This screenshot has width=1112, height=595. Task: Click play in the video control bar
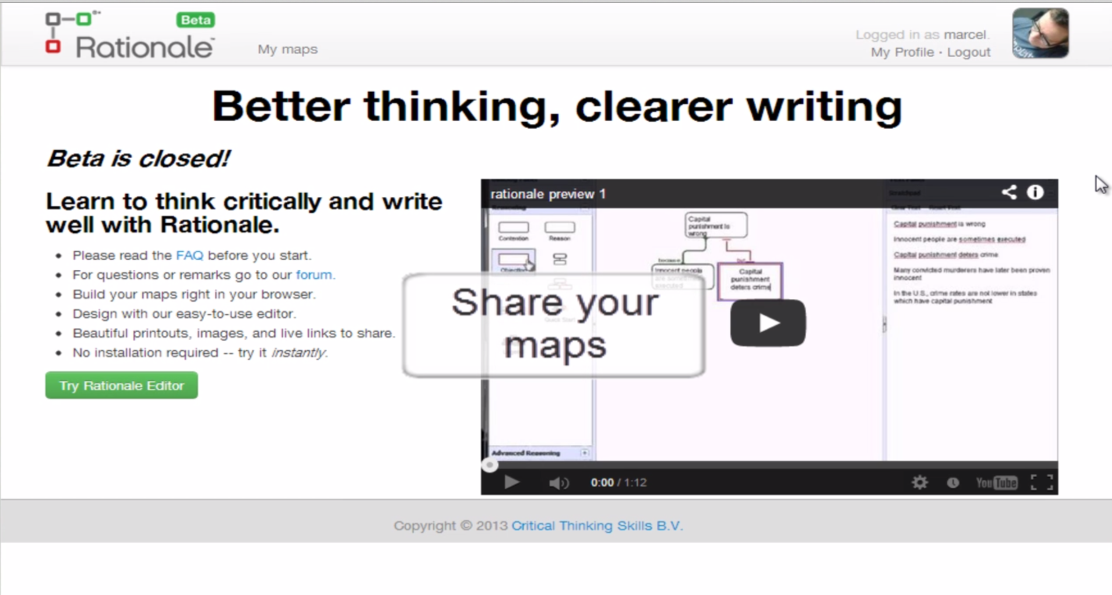[x=512, y=482]
